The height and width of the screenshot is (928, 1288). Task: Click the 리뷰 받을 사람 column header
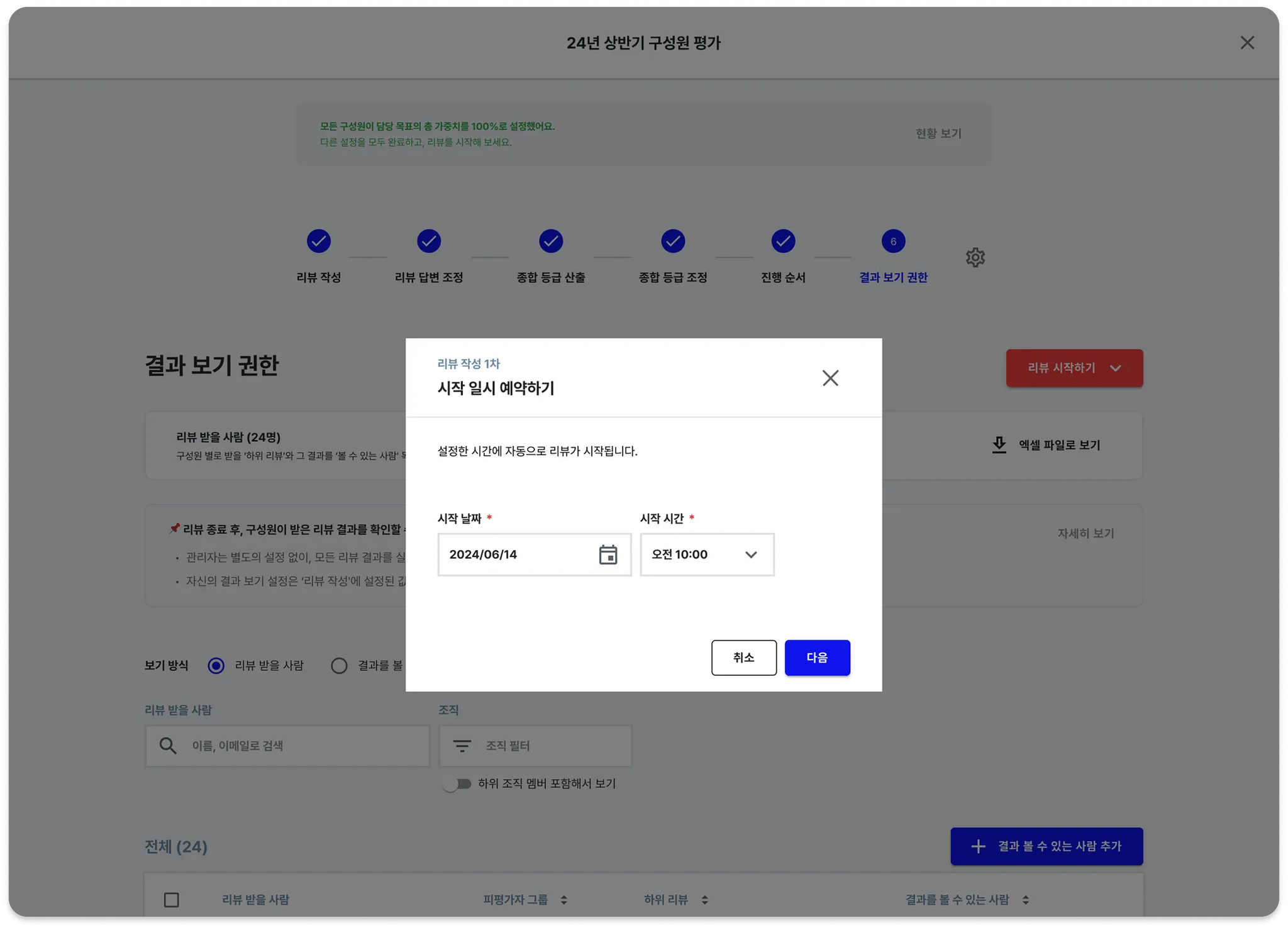(x=255, y=900)
